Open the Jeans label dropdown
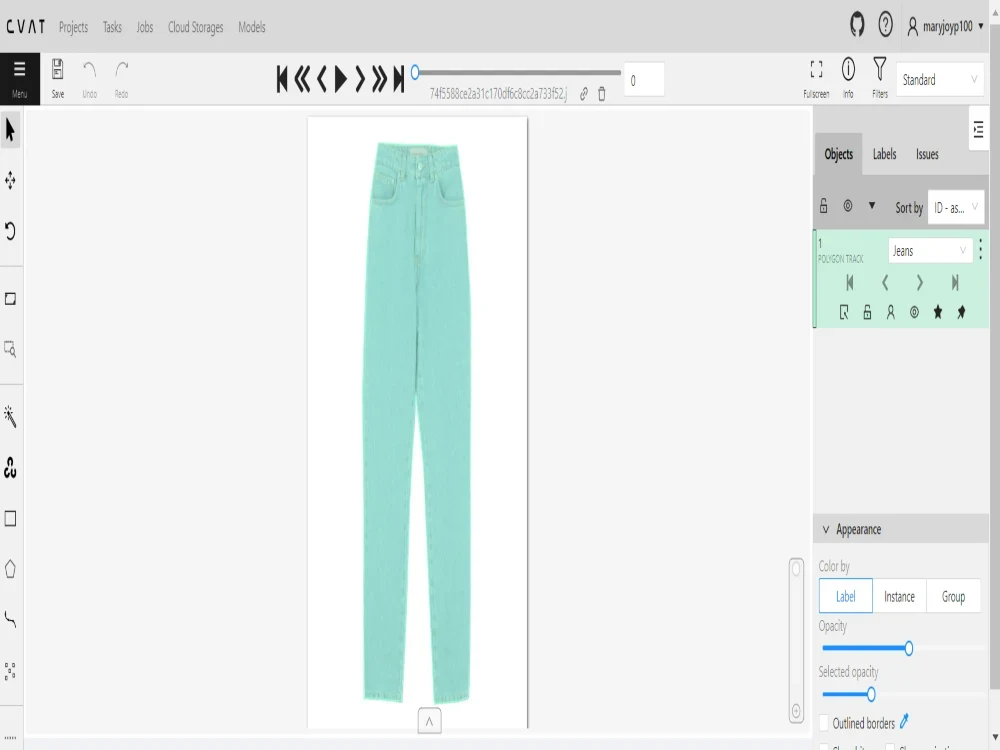The image size is (1000, 750). (930, 251)
